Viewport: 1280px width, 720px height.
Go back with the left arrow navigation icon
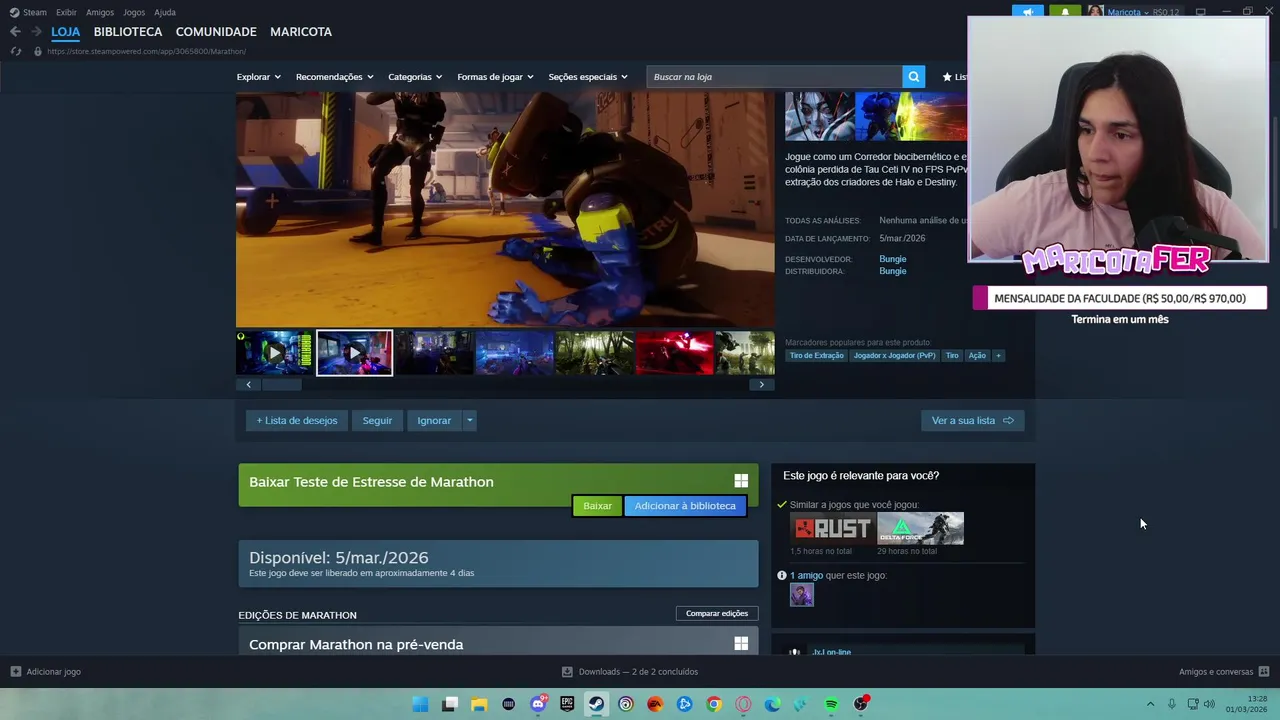click(x=15, y=32)
